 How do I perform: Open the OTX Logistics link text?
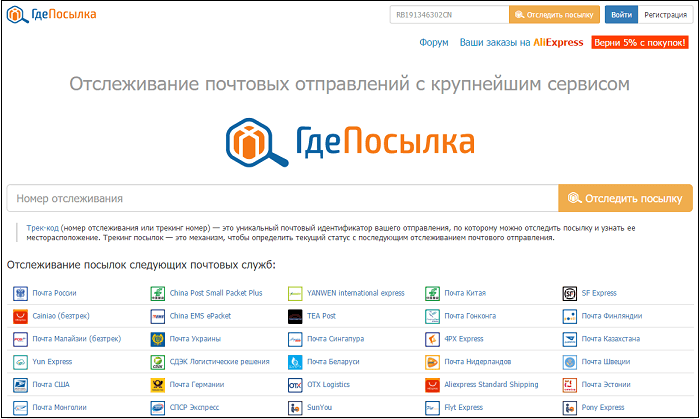point(329,385)
